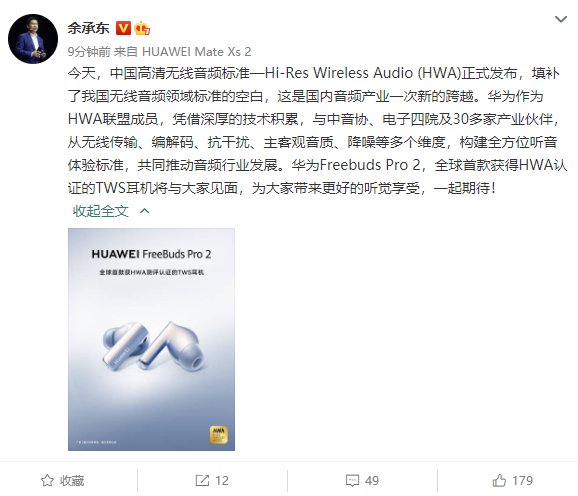Viewport: 578px width, 496px height.
Task: Click the HUAWEI Mate Xs 2 source link
Action: (x=196, y=52)
